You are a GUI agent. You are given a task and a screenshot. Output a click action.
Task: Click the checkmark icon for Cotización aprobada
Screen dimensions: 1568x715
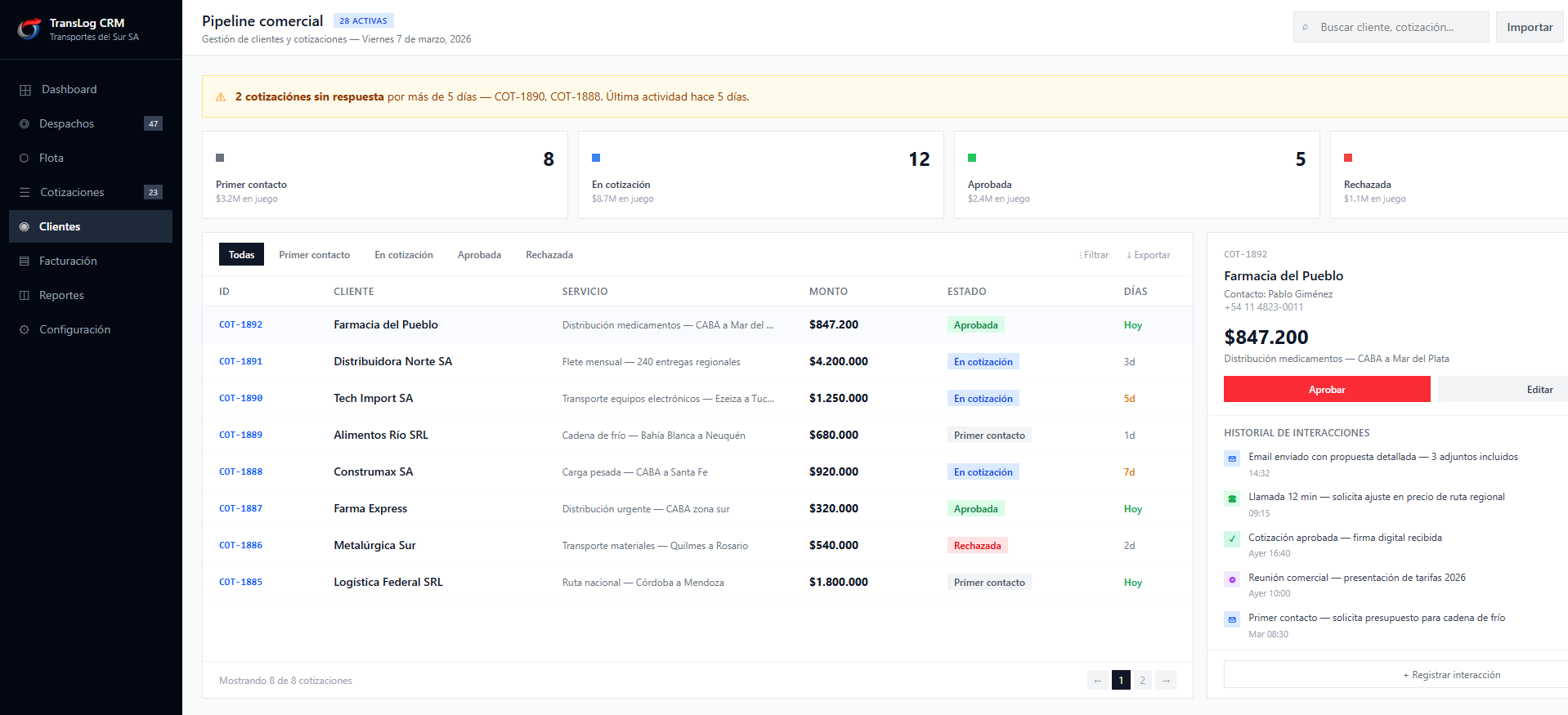pyautogui.click(x=1232, y=539)
